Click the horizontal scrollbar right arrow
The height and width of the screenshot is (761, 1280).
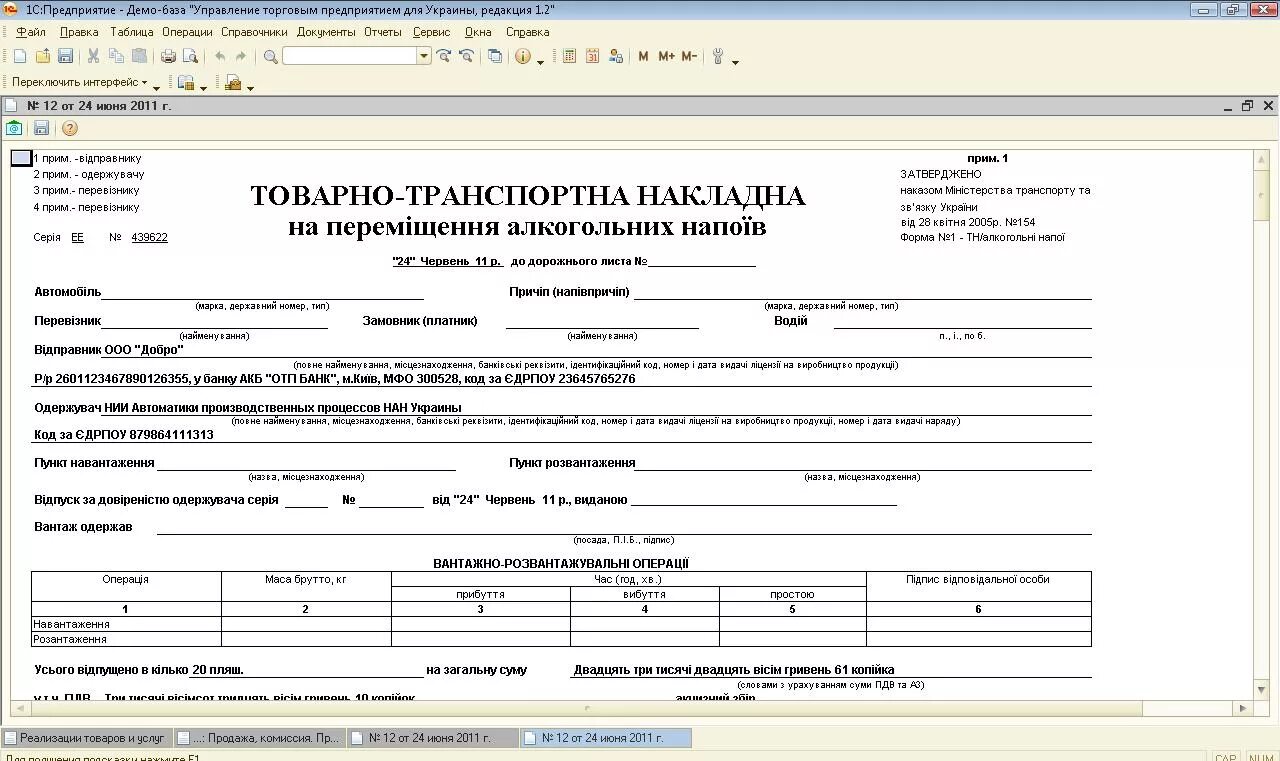[1243, 708]
